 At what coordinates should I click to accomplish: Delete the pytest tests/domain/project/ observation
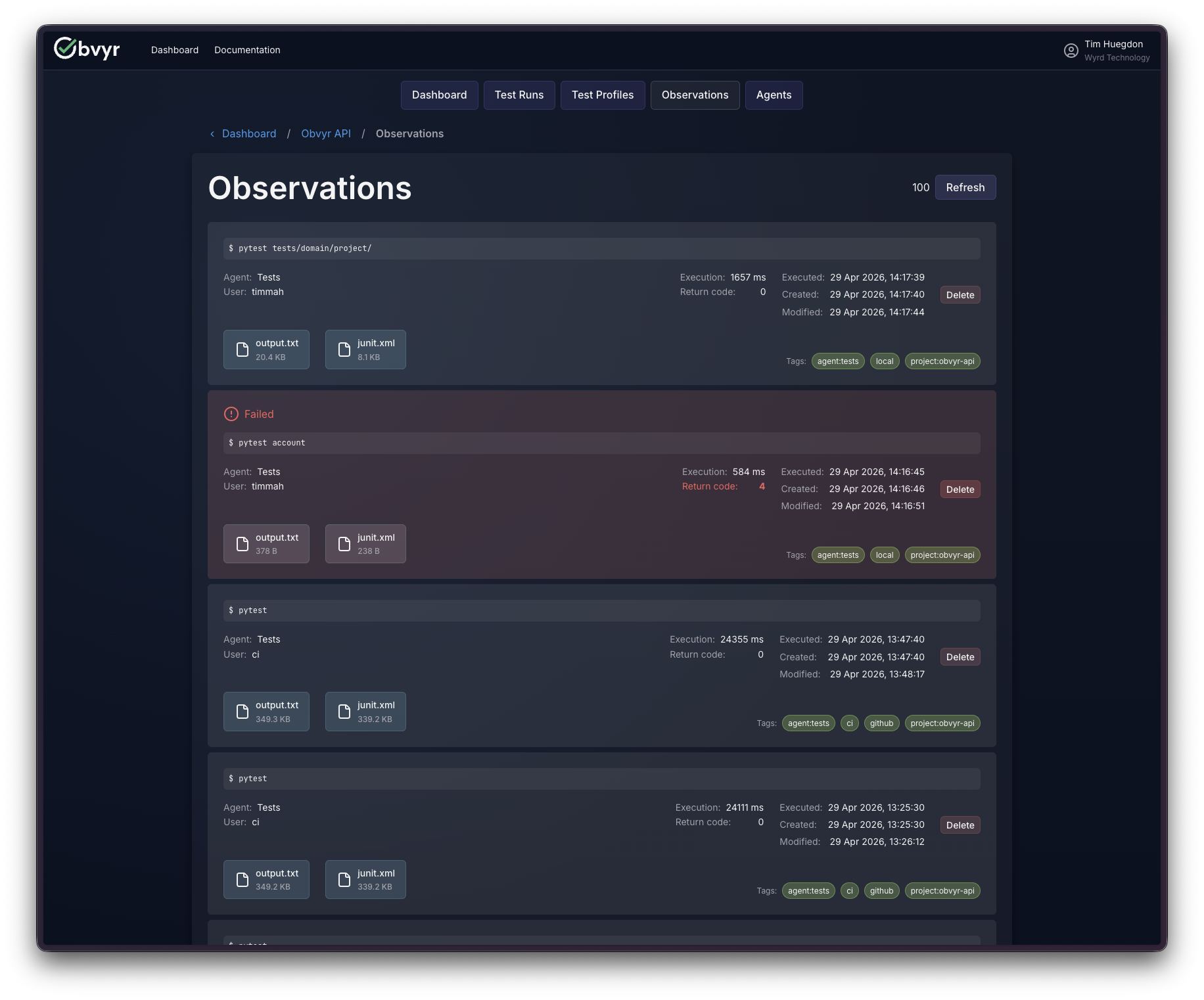click(960, 295)
